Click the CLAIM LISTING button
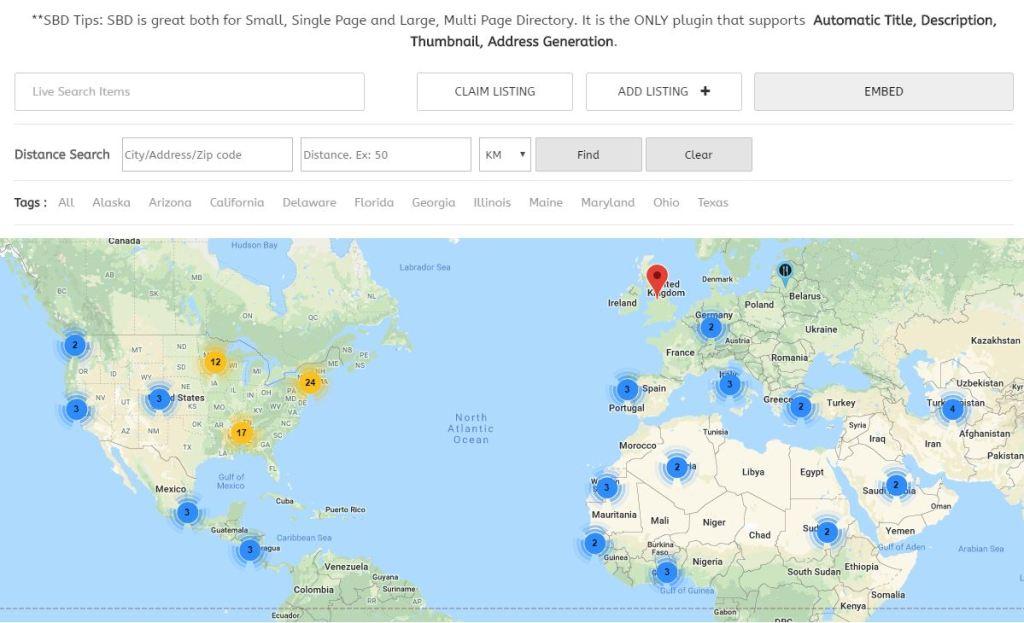This screenshot has height=623, width=1024. (495, 91)
